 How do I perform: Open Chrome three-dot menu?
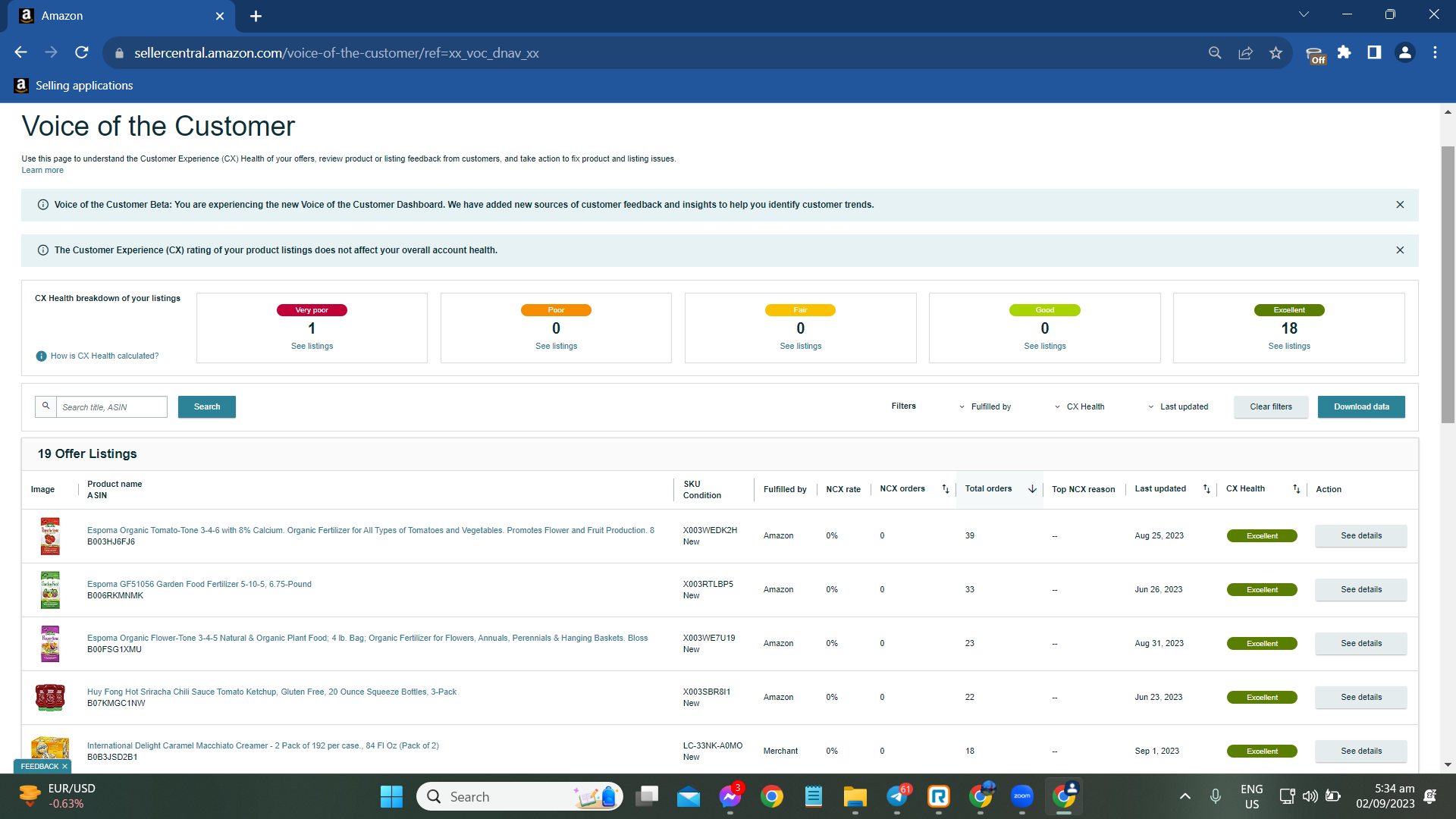click(1435, 52)
